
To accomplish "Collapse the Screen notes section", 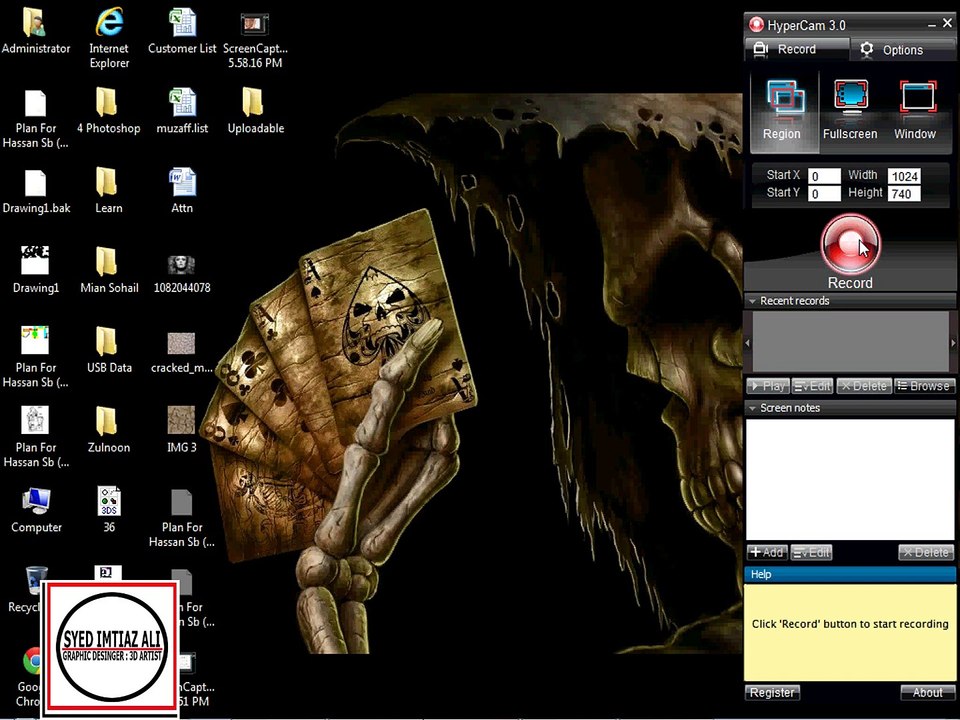I will click(x=752, y=408).
